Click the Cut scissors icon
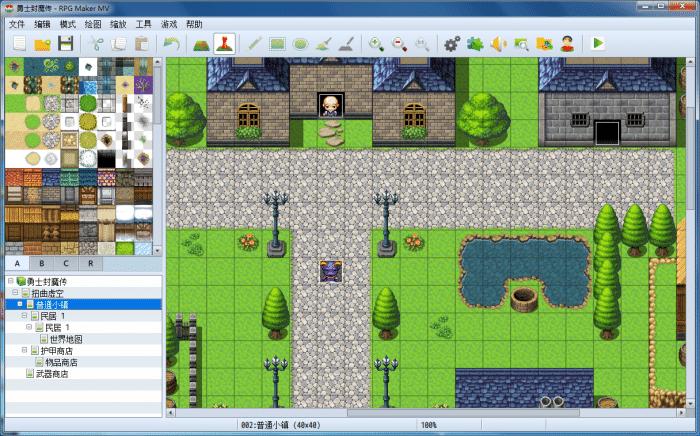This screenshot has height=436, width=700. tap(96, 44)
